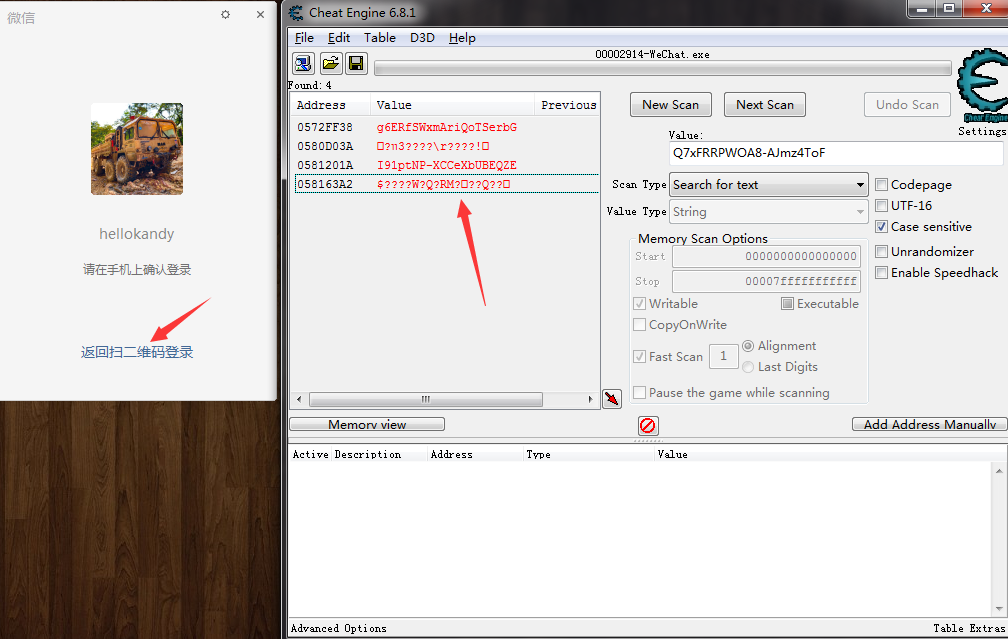This screenshot has width=1008, height=639.
Task: Toggle the Writable checkbox
Action: (640, 303)
